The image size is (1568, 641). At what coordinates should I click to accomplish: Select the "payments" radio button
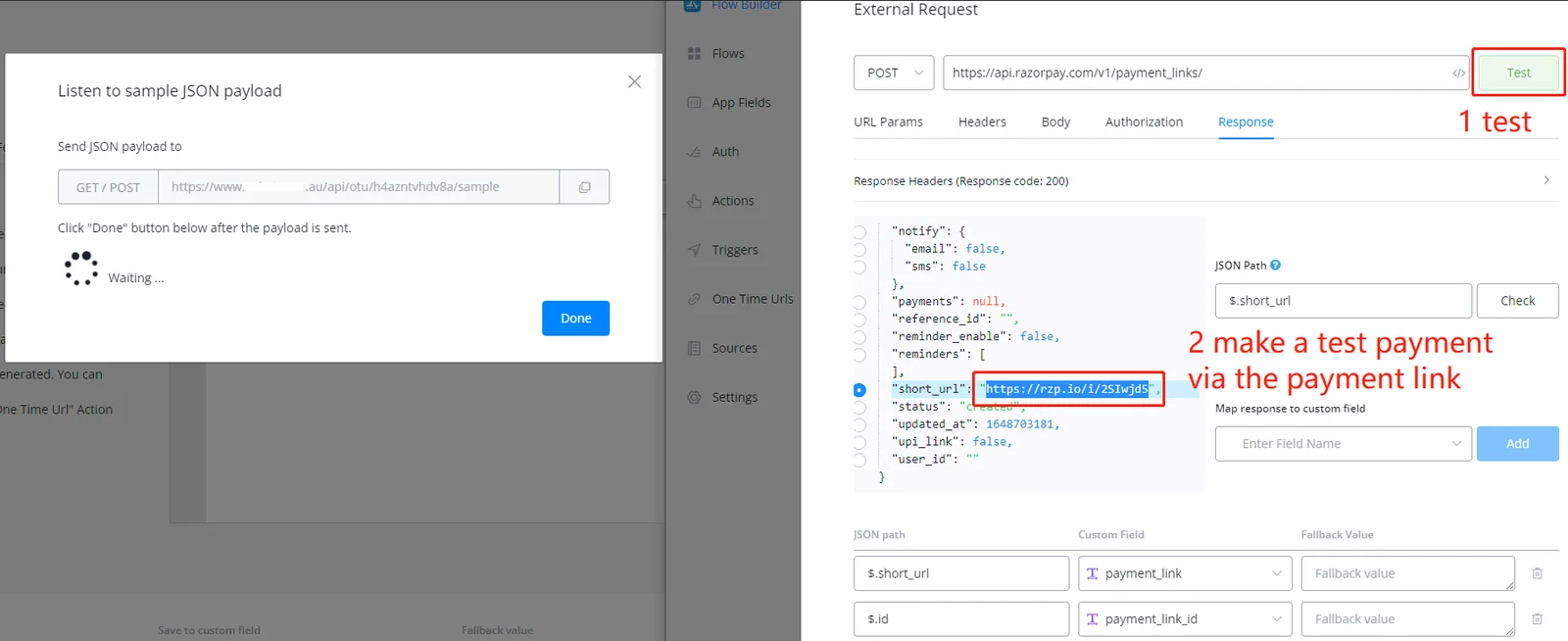point(859,302)
